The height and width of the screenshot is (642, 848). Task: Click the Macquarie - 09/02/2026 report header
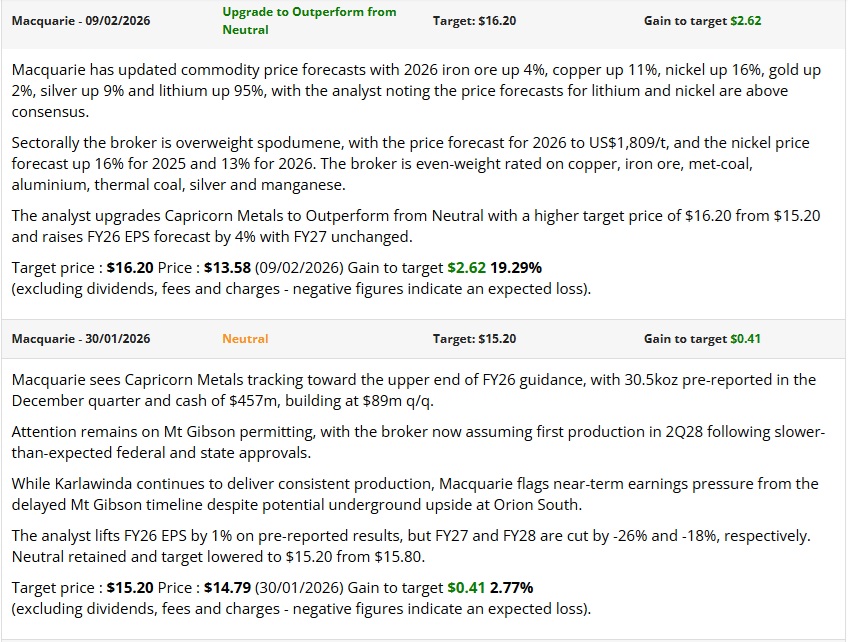pyautogui.click(x=81, y=21)
